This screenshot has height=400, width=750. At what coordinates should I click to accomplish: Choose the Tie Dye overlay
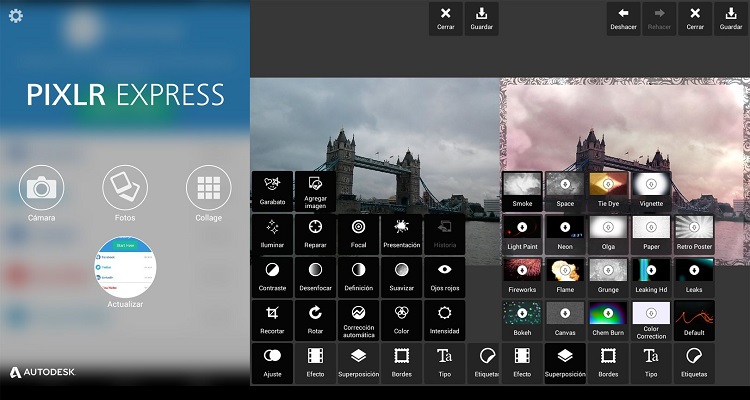click(x=608, y=190)
